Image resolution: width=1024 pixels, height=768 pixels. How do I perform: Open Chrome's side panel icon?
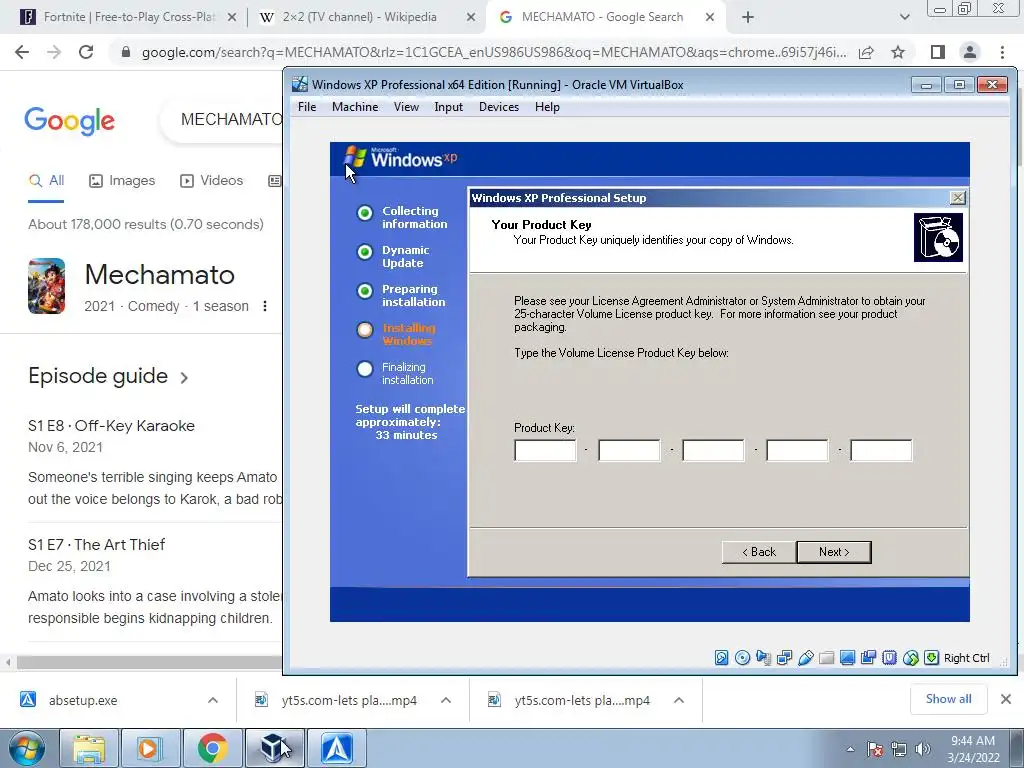937,52
